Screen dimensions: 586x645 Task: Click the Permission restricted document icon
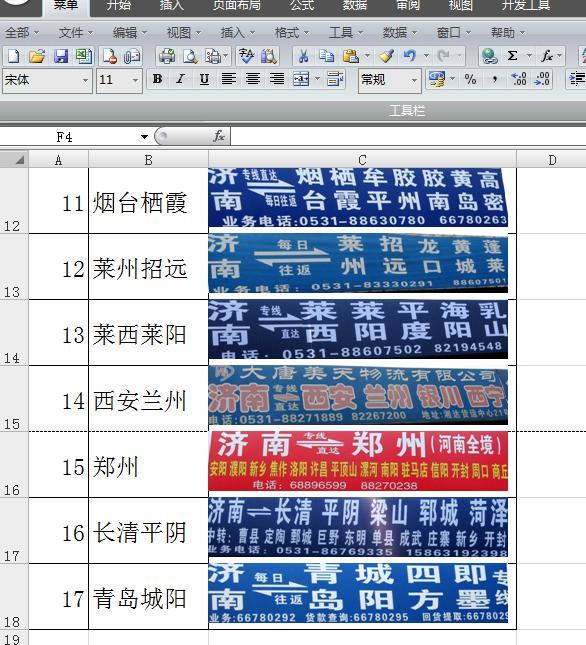coord(109,56)
